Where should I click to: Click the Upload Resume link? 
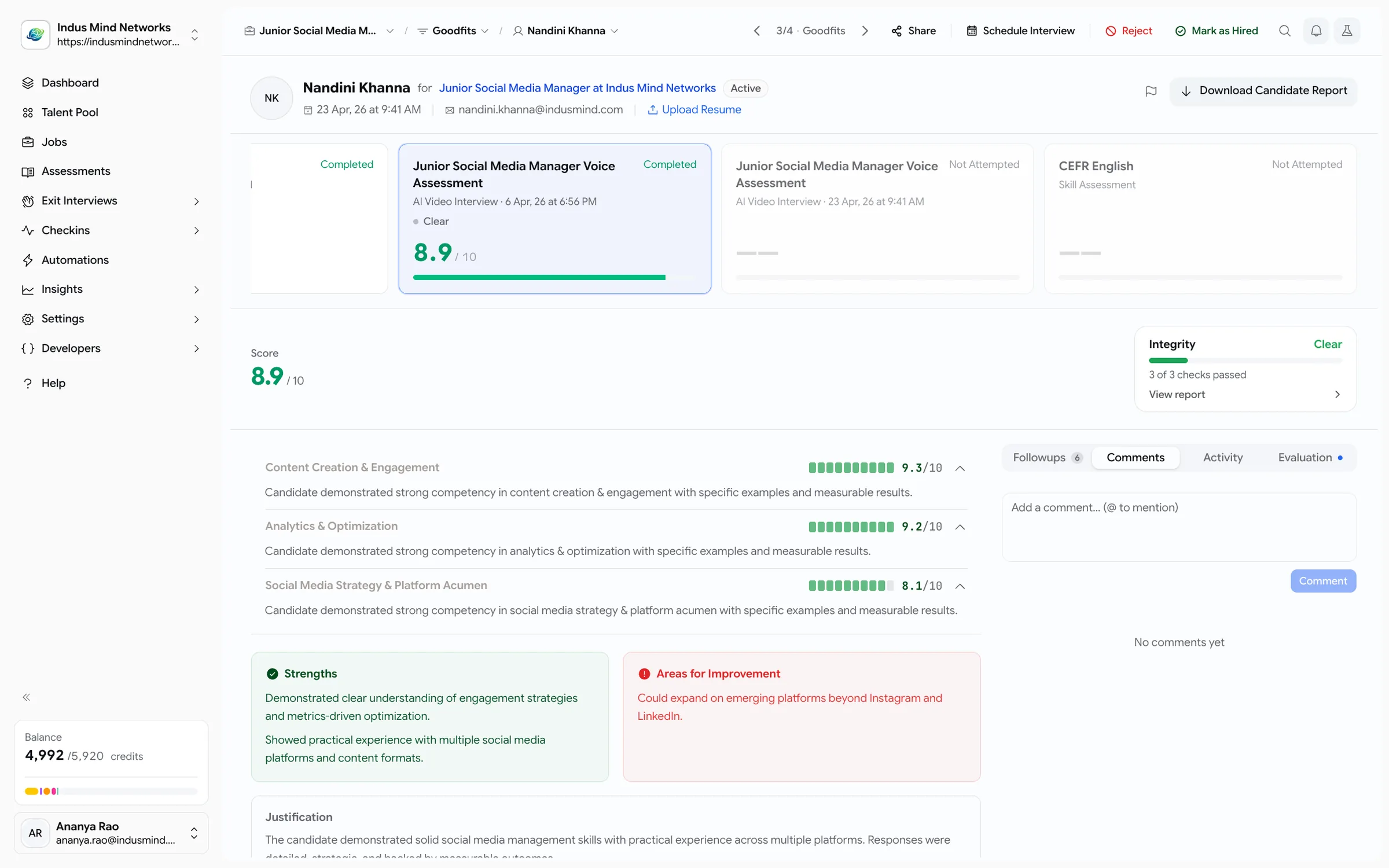(x=694, y=109)
